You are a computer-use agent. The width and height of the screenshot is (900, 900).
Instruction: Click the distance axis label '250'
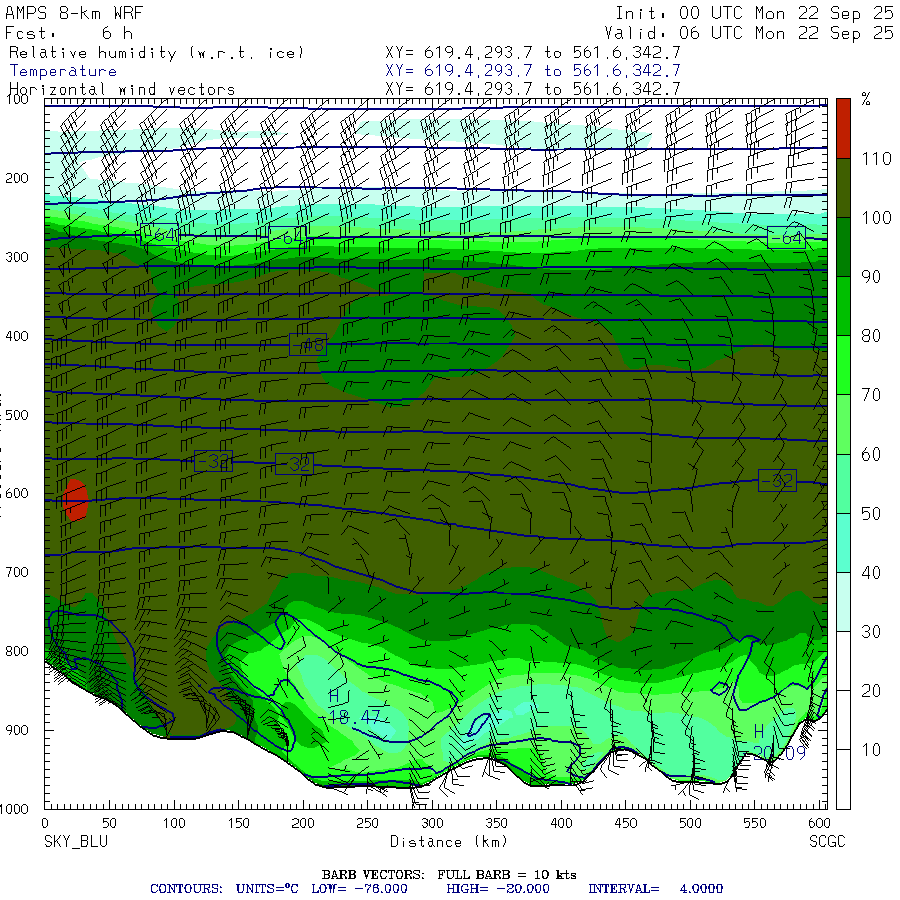coord(367,823)
